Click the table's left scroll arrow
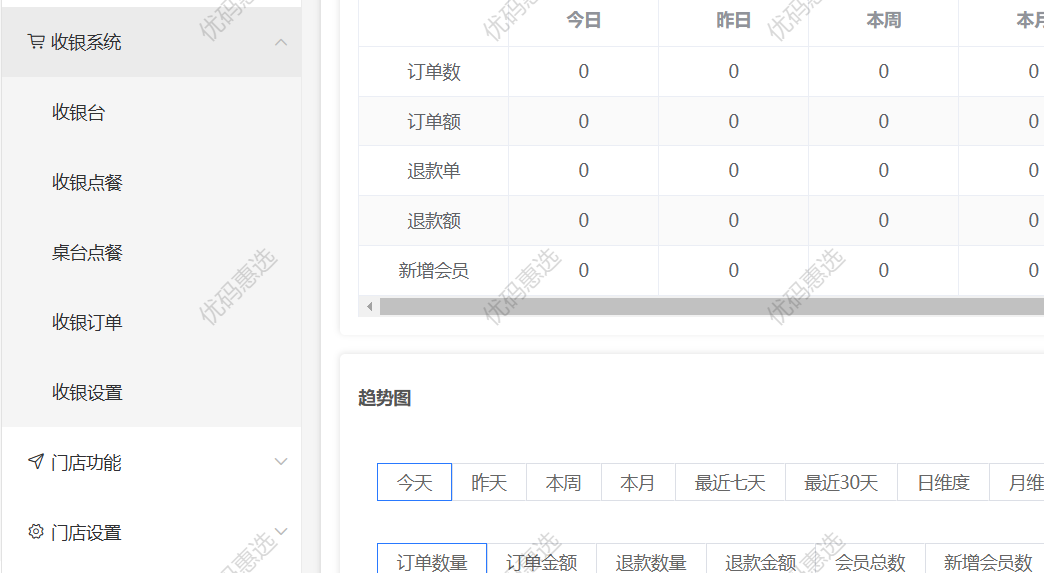This screenshot has width=1044, height=573. tap(369, 306)
